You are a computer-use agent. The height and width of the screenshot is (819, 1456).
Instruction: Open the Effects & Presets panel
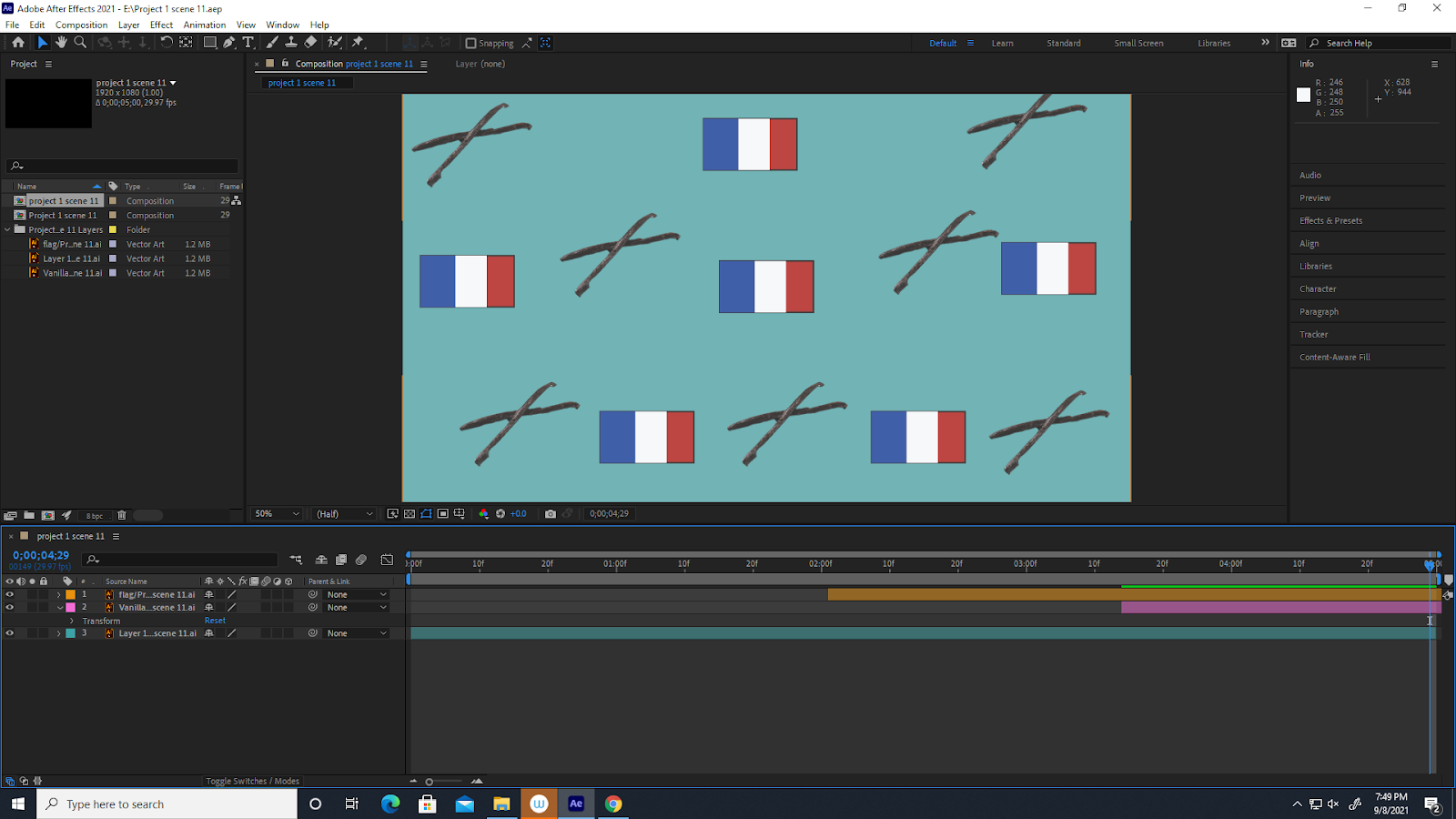(x=1330, y=220)
